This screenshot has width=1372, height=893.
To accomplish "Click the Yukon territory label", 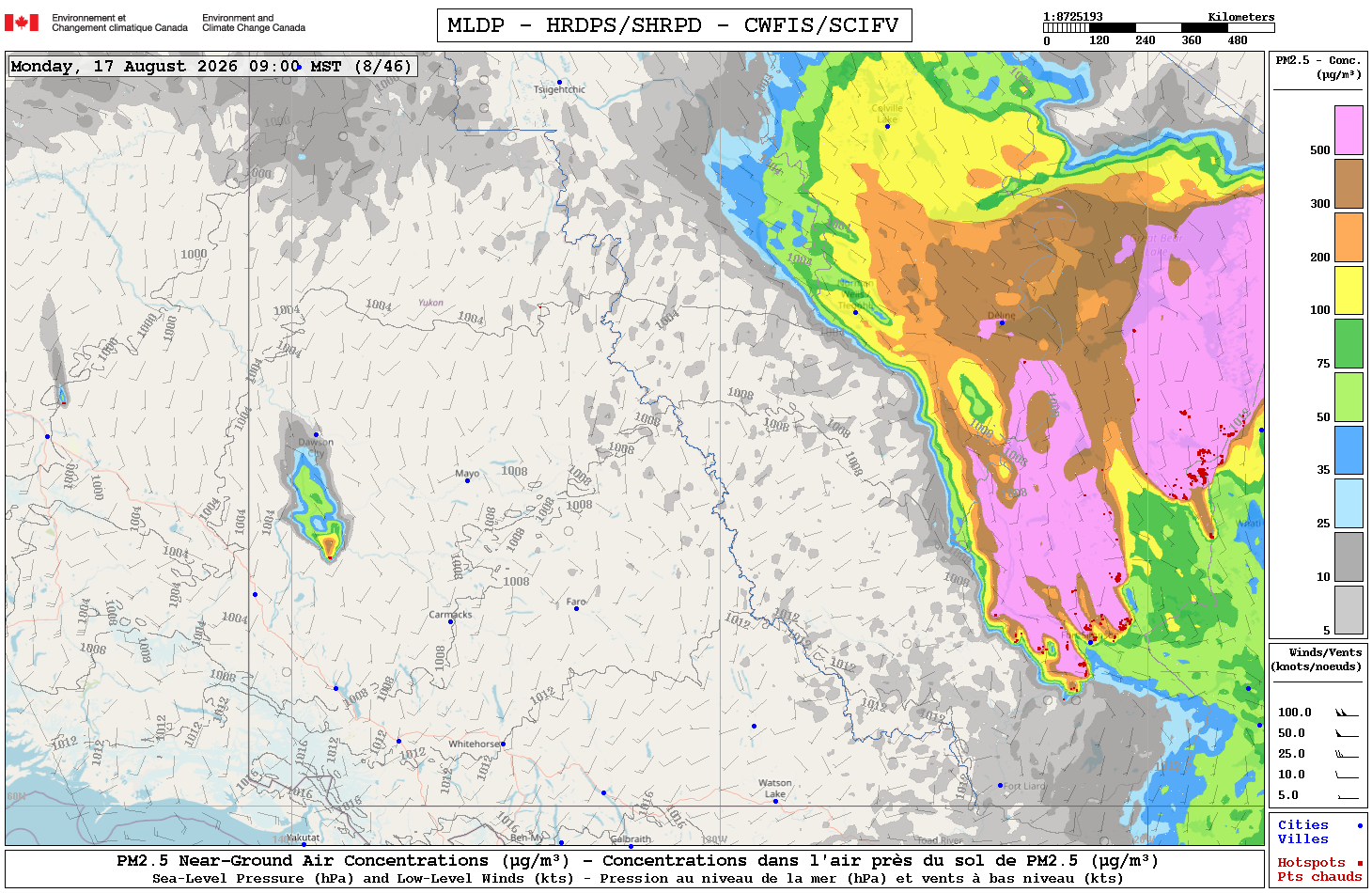I will [430, 303].
